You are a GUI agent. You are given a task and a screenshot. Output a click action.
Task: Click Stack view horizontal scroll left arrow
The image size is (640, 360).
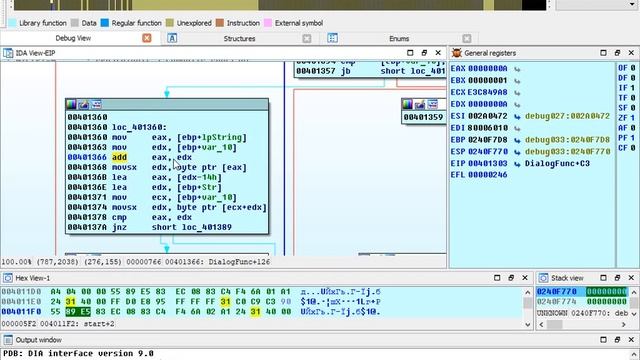click(x=541, y=325)
